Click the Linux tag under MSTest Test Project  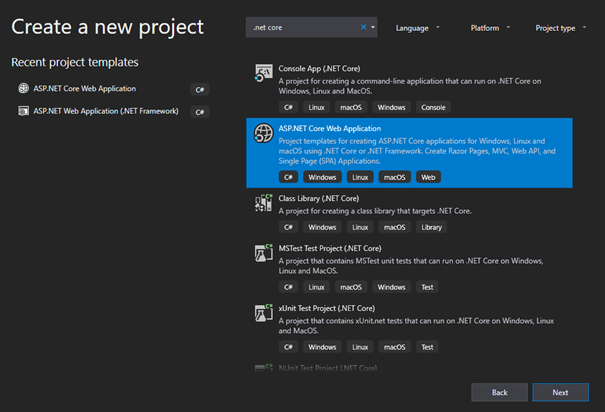316,287
